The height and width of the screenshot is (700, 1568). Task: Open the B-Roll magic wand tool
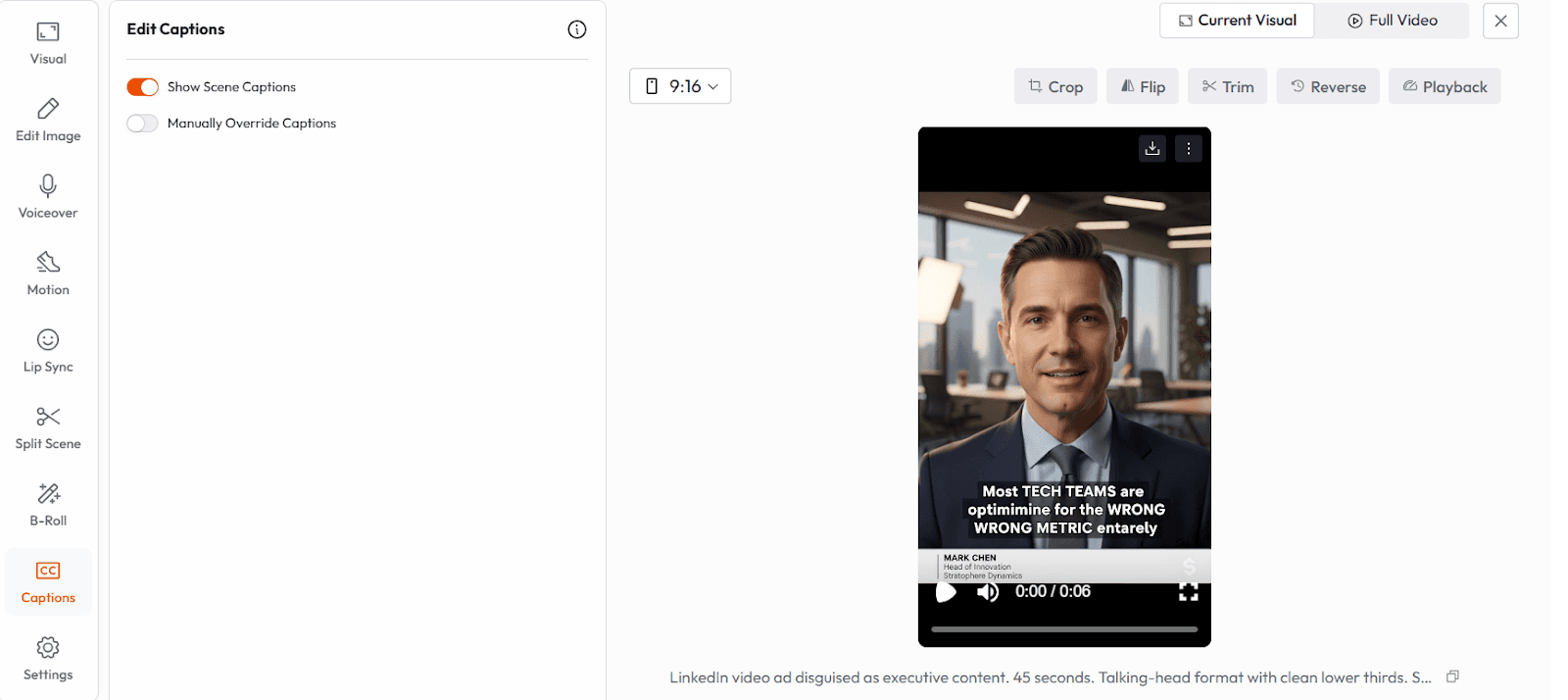pyautogui.click(x=48, y=505)
